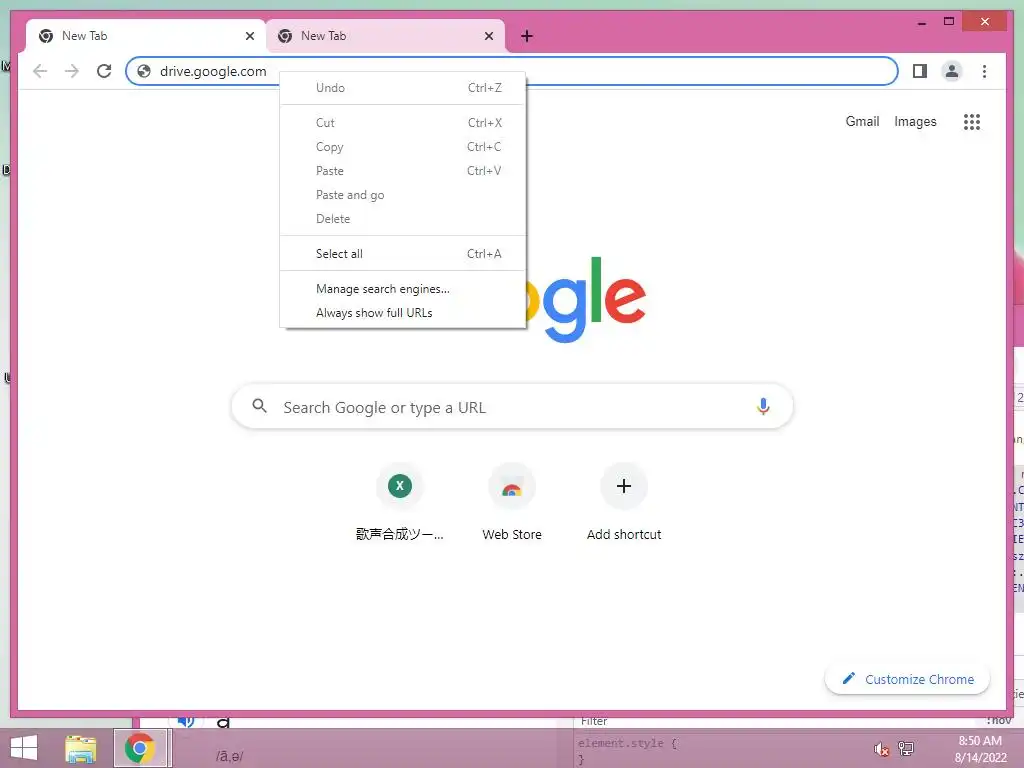The width and height of the screenshot is (1024, 768).
Task: Choose Undo in context menu
Action: click(403, 88)
